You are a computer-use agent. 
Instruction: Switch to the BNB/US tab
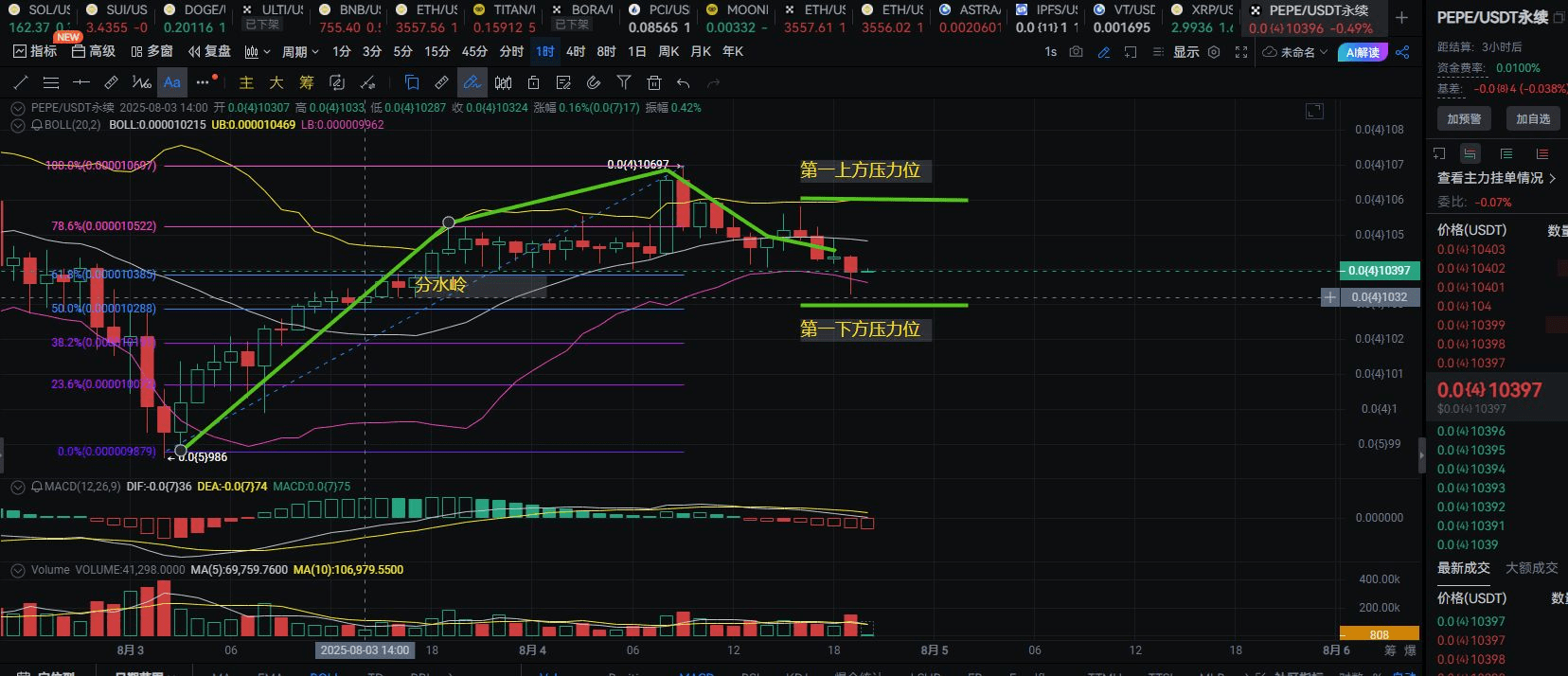(349, 18)
